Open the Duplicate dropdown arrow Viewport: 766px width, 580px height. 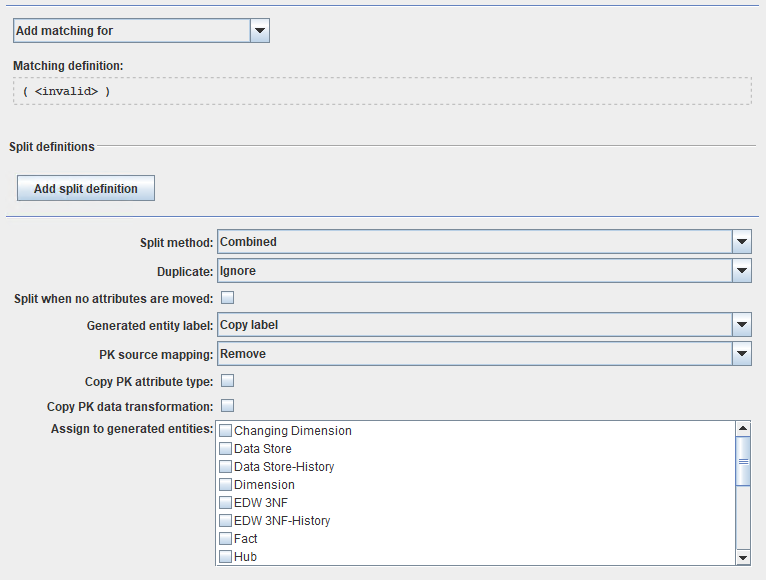[741, 271]
